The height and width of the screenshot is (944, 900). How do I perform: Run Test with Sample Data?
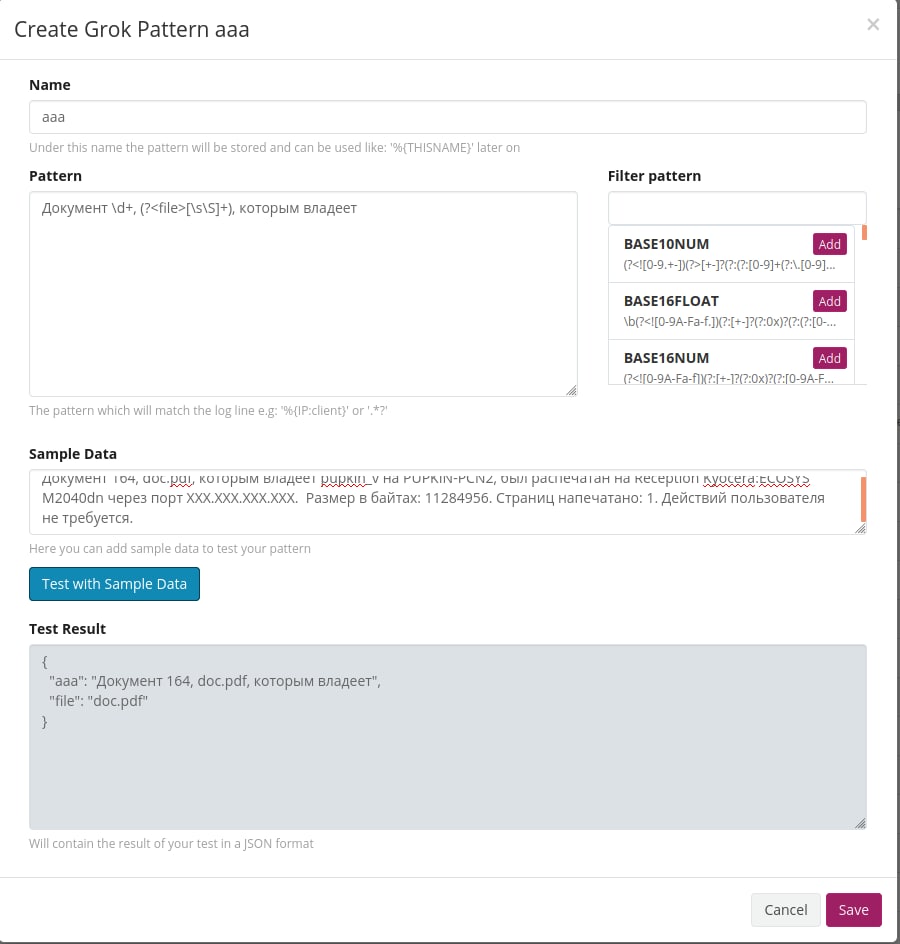[x=114, y=584]
